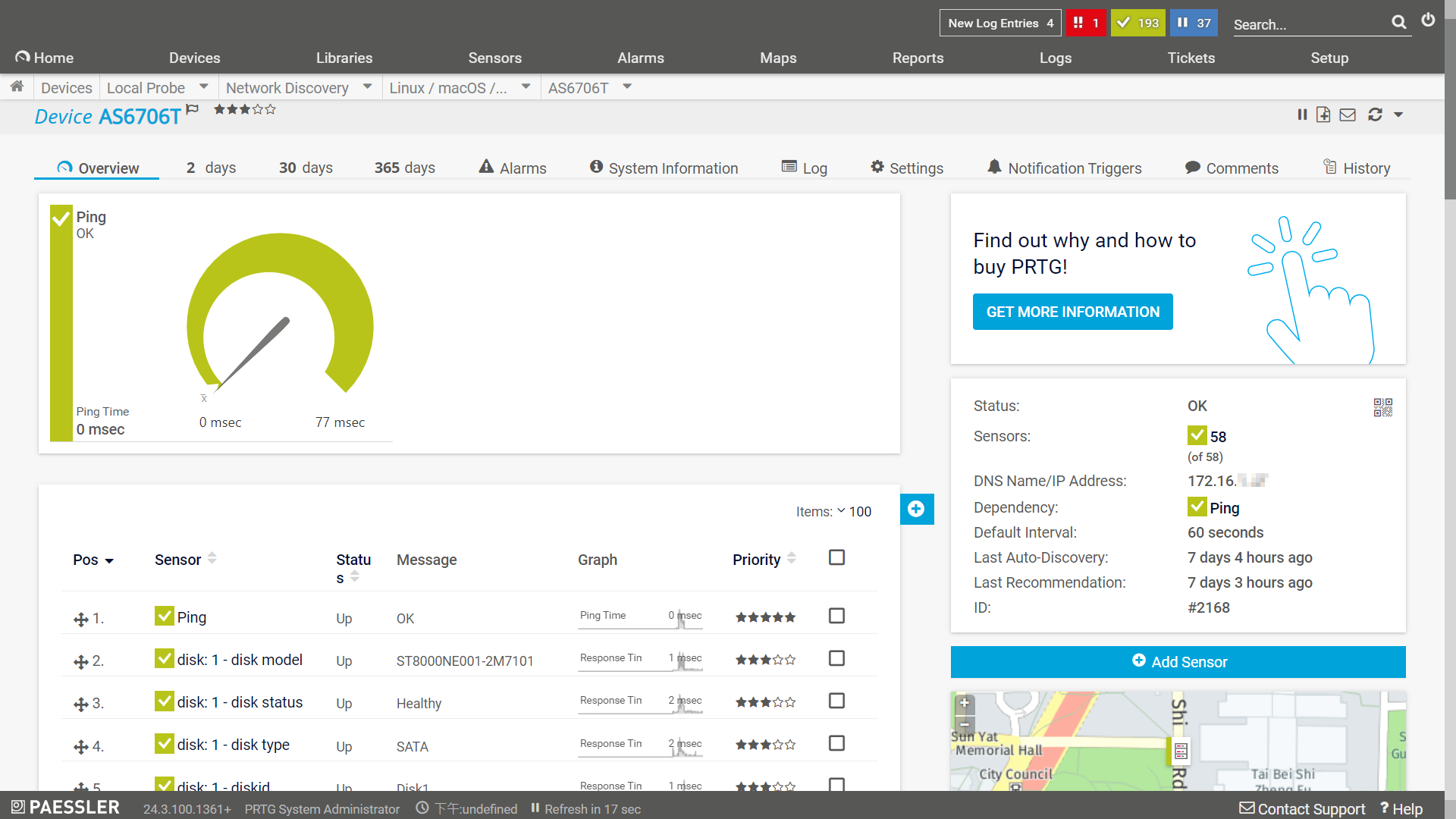Switch to the History tab
Viewport: 1456px width, 819px height.
click(x=1357, y=168)
